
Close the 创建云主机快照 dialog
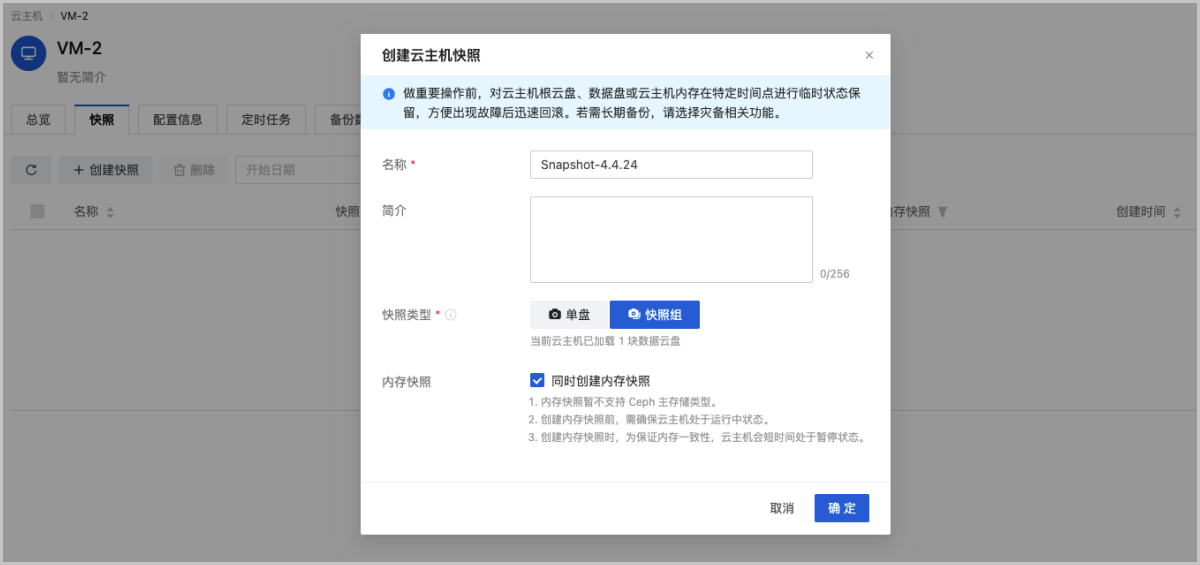tap(869, 56)
